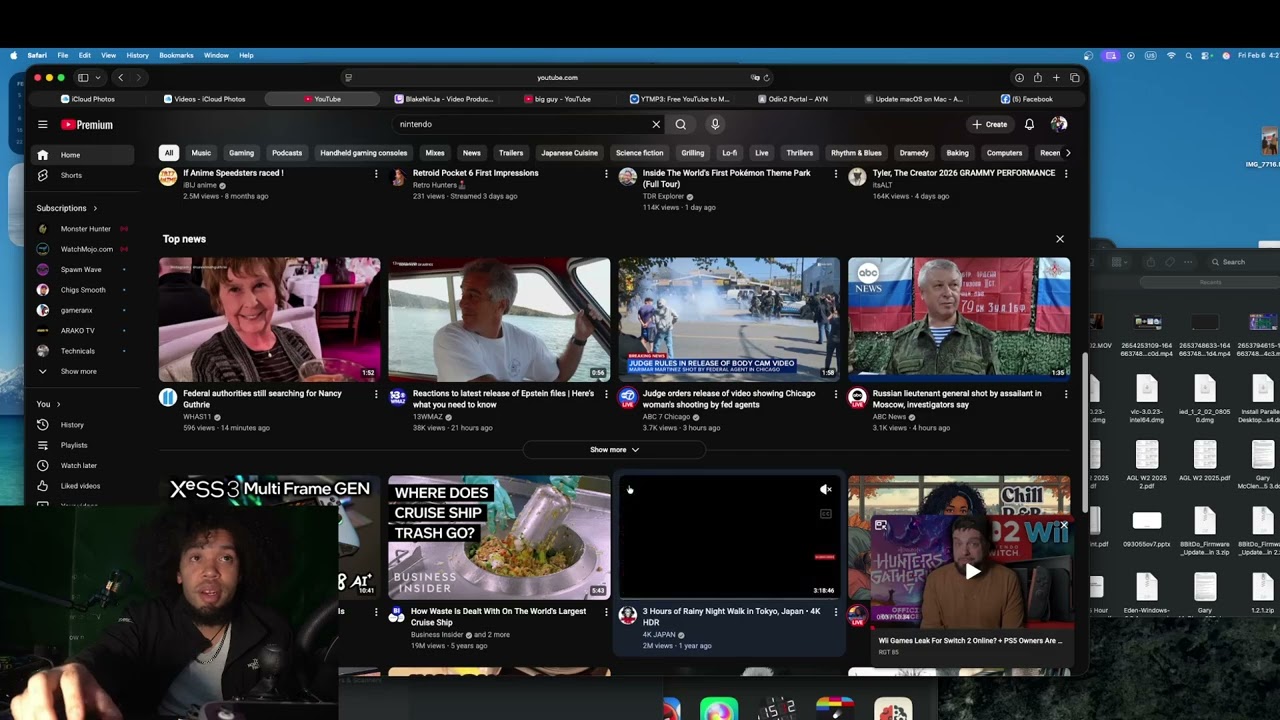The width and height of the screenshot is (1280, 720).
Task: Click the nintendo search field
Action: coord(522,124)
